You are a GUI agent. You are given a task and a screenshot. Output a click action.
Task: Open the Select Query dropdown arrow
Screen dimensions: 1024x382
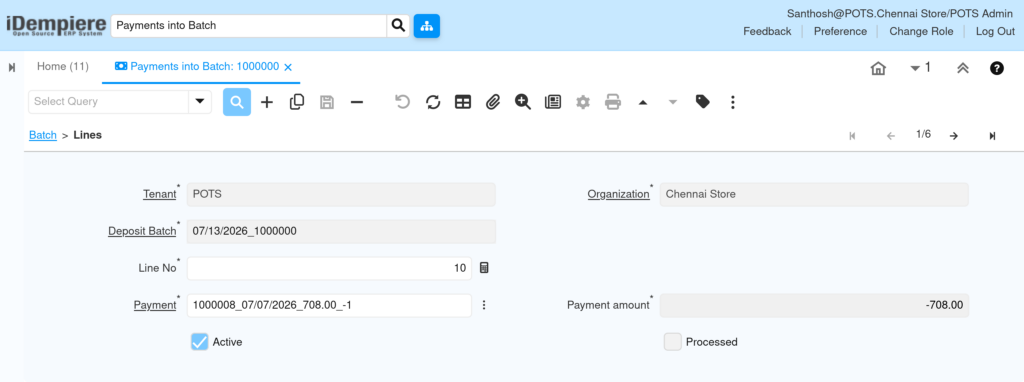(200, 102)
